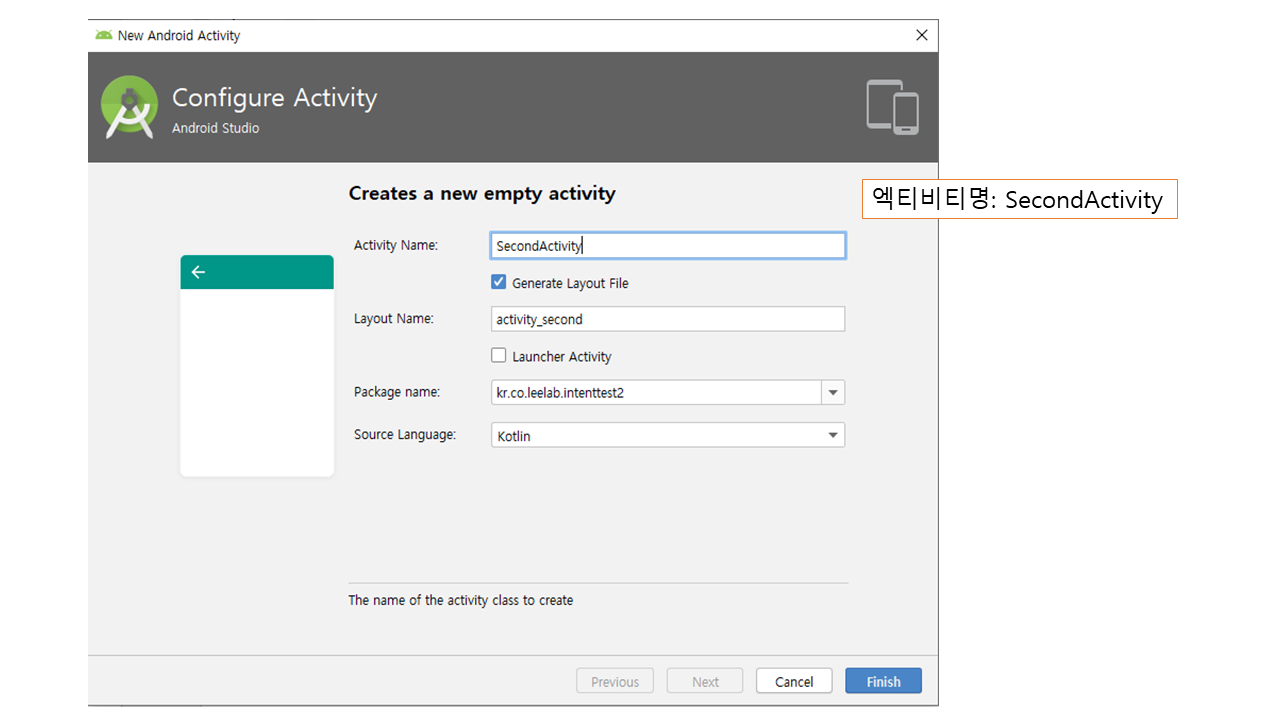This screenshot has width=1280, height=720.
Task: Focus the Layout Name field with activity_second
Action: click(x=667, y=319)
